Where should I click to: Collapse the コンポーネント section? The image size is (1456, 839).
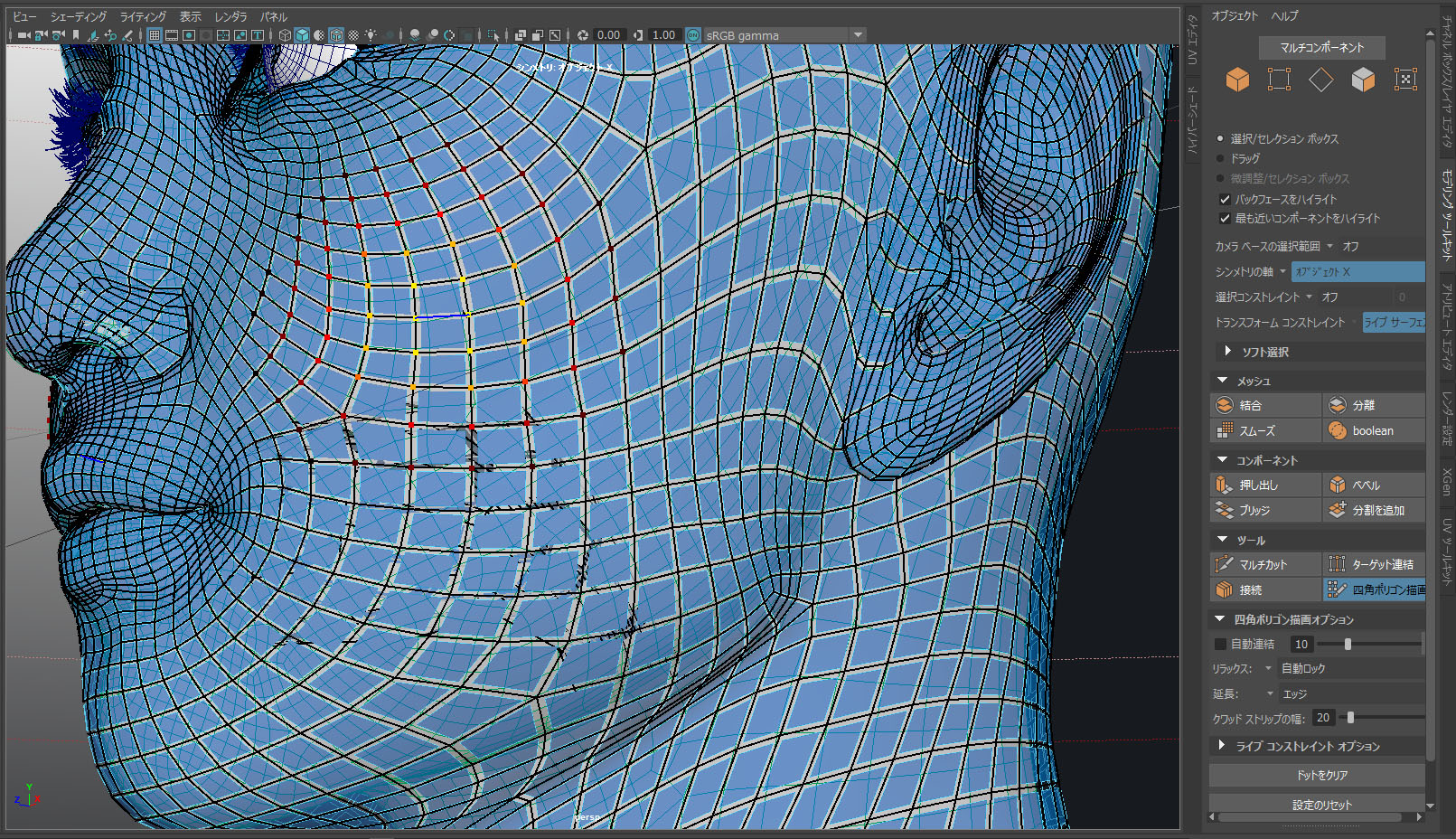(1223, 460)
